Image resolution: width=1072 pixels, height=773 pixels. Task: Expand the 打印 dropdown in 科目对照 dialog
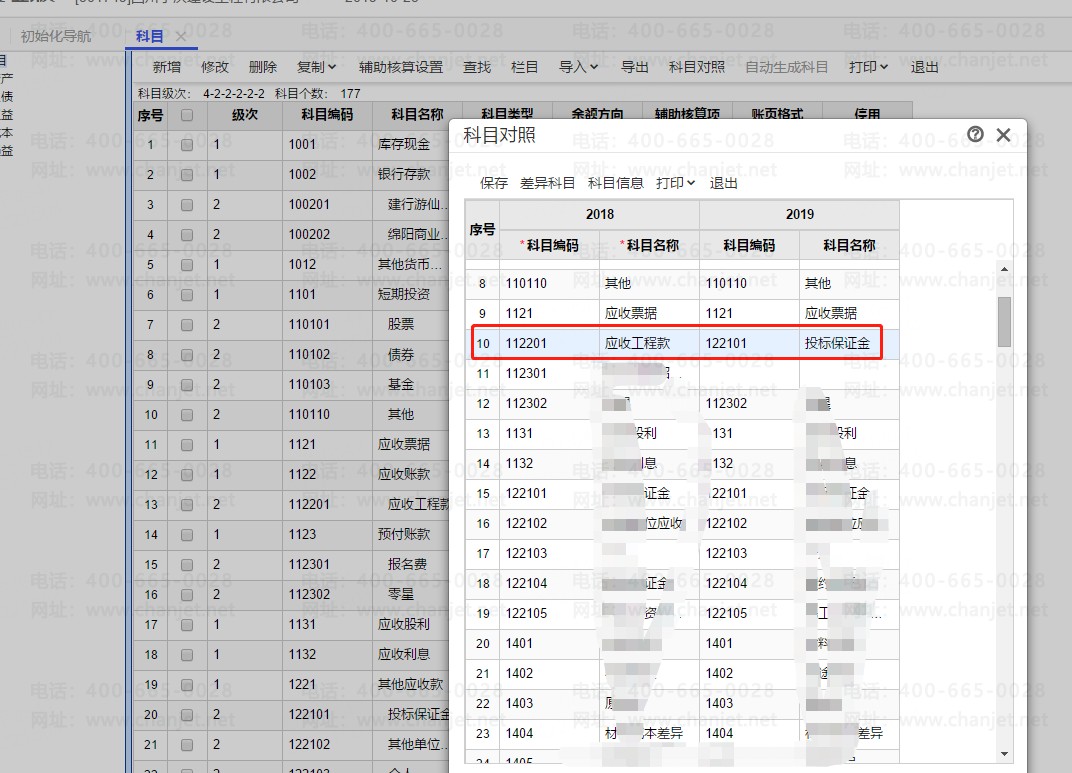[x=675, y=183]
